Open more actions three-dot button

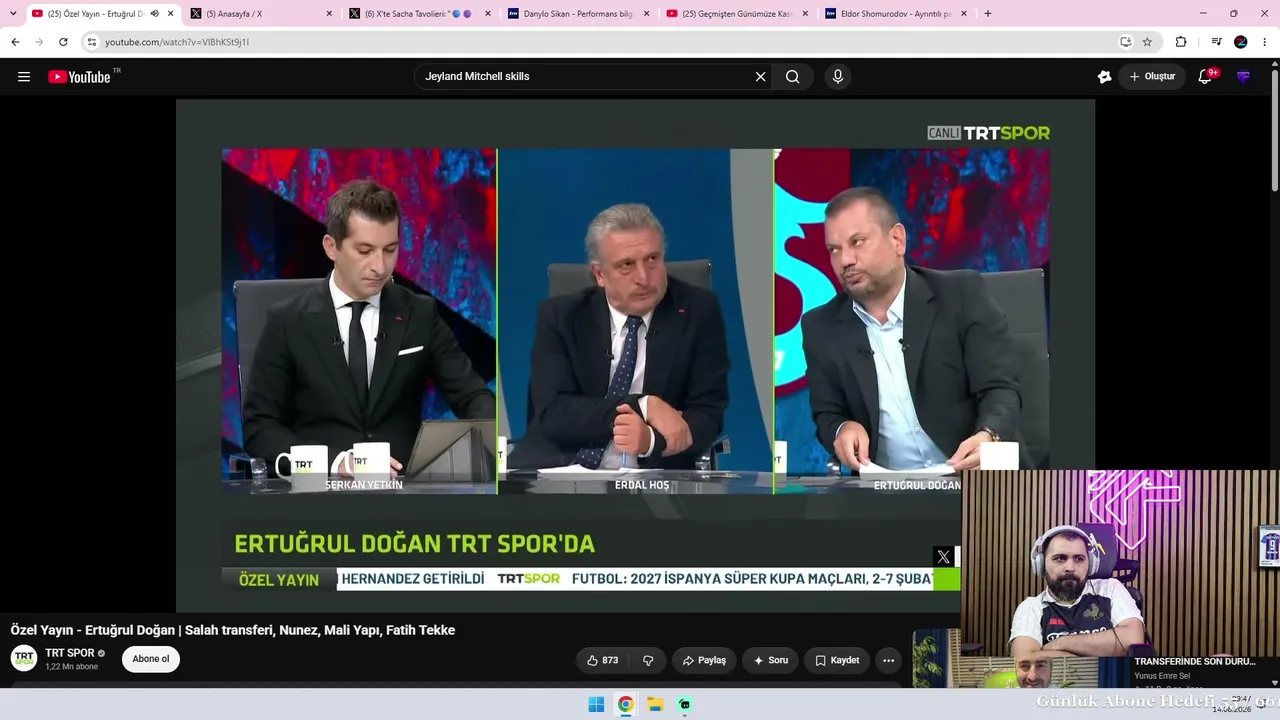pyautogui.click(x=888, y=660)
